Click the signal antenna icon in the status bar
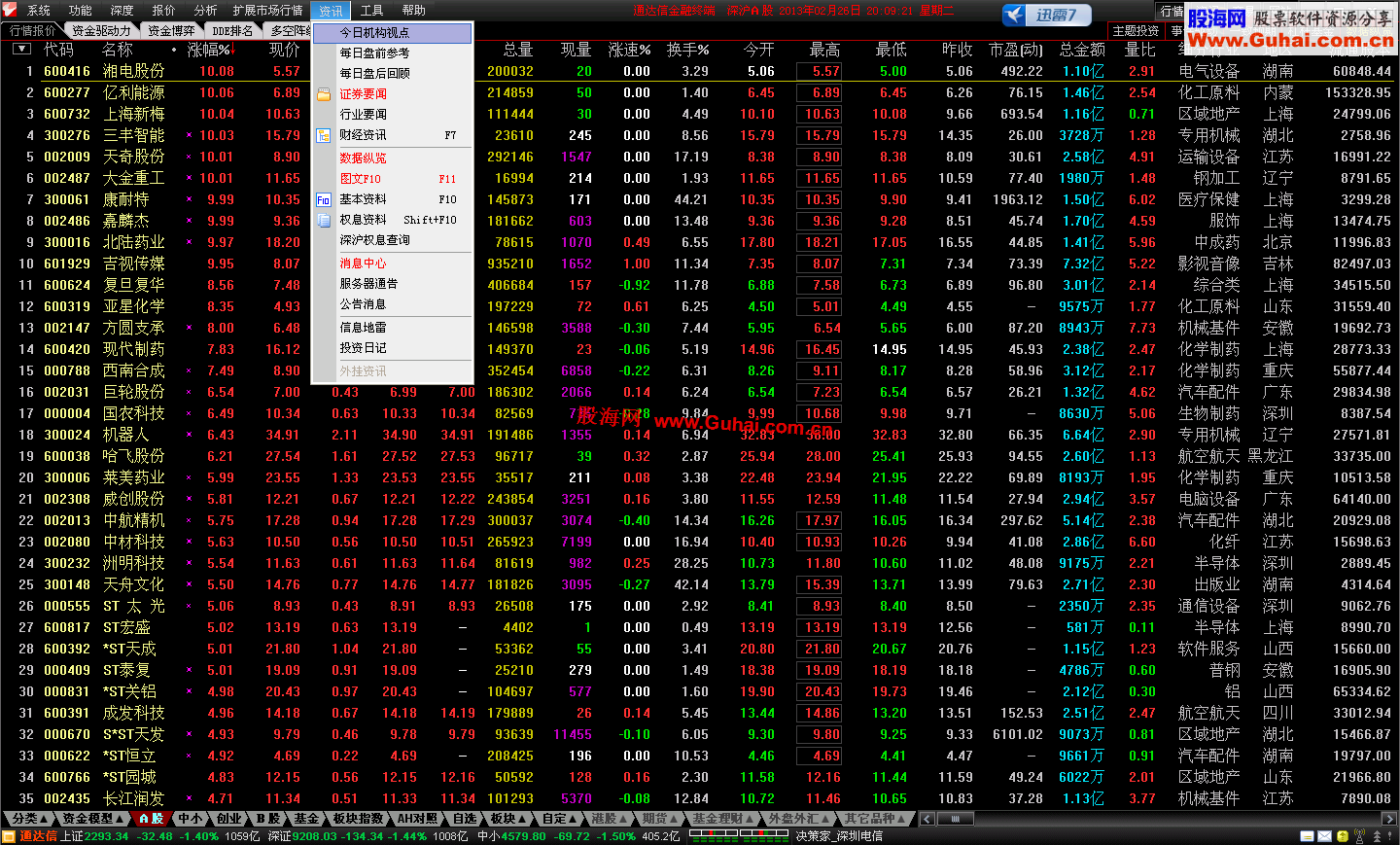This screenshot has width=1400, height=845. [x=1360, y=836]
